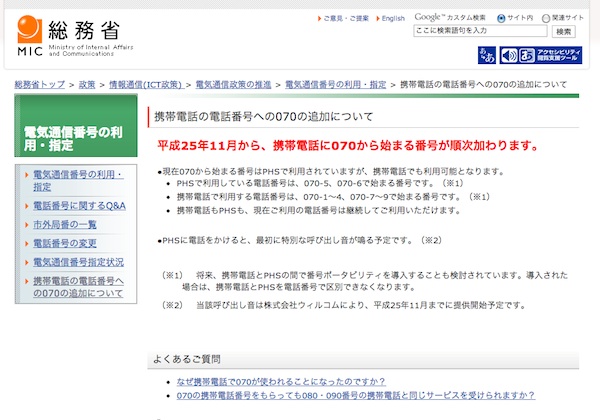
Task: Open 市外局番の一覧 in sidebar menu
Action: coord(65,224)
